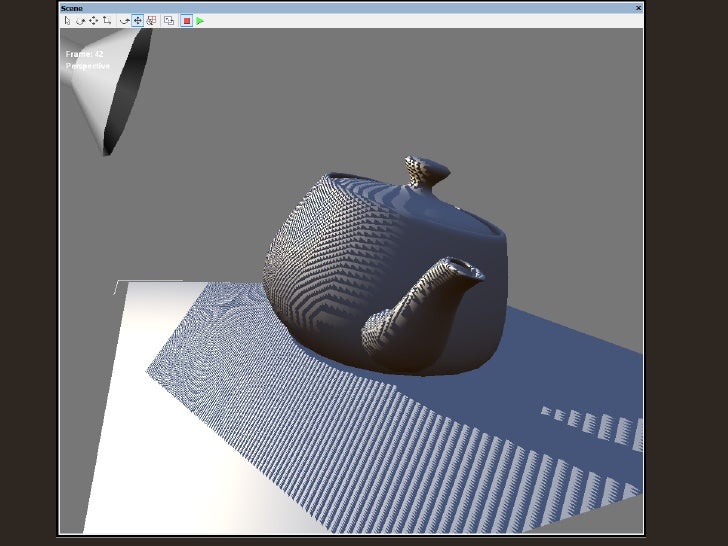This screenshot has width=728, height=546.
Task: Click the camera orbit tool
Action: click(x=125, y=20)
